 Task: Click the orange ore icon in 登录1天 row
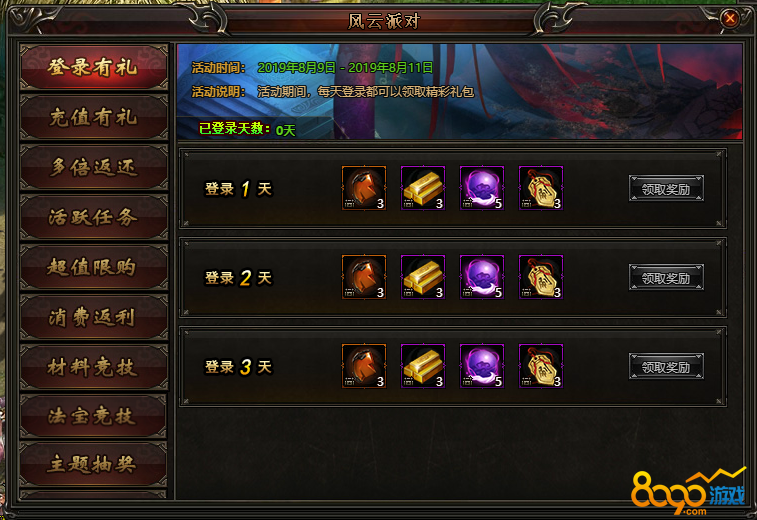click(x=364, y=188)
